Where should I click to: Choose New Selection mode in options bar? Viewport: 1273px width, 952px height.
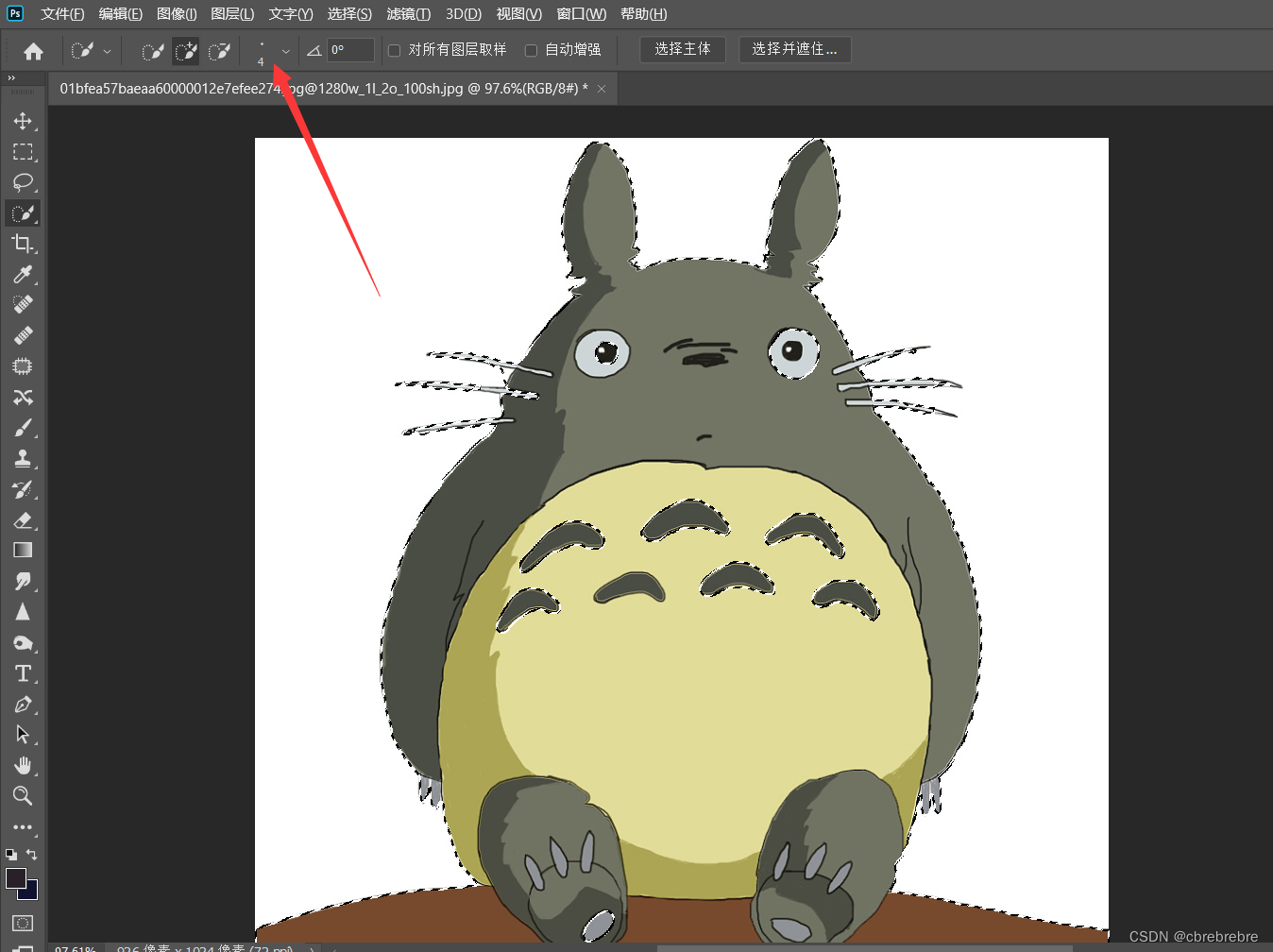pyautogui.click(x=153, y=51)
